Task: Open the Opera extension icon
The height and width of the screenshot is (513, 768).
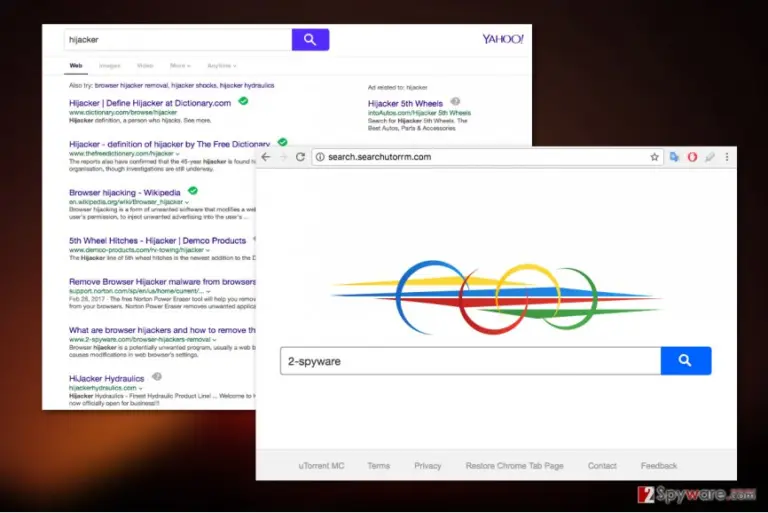Action: 692,157
